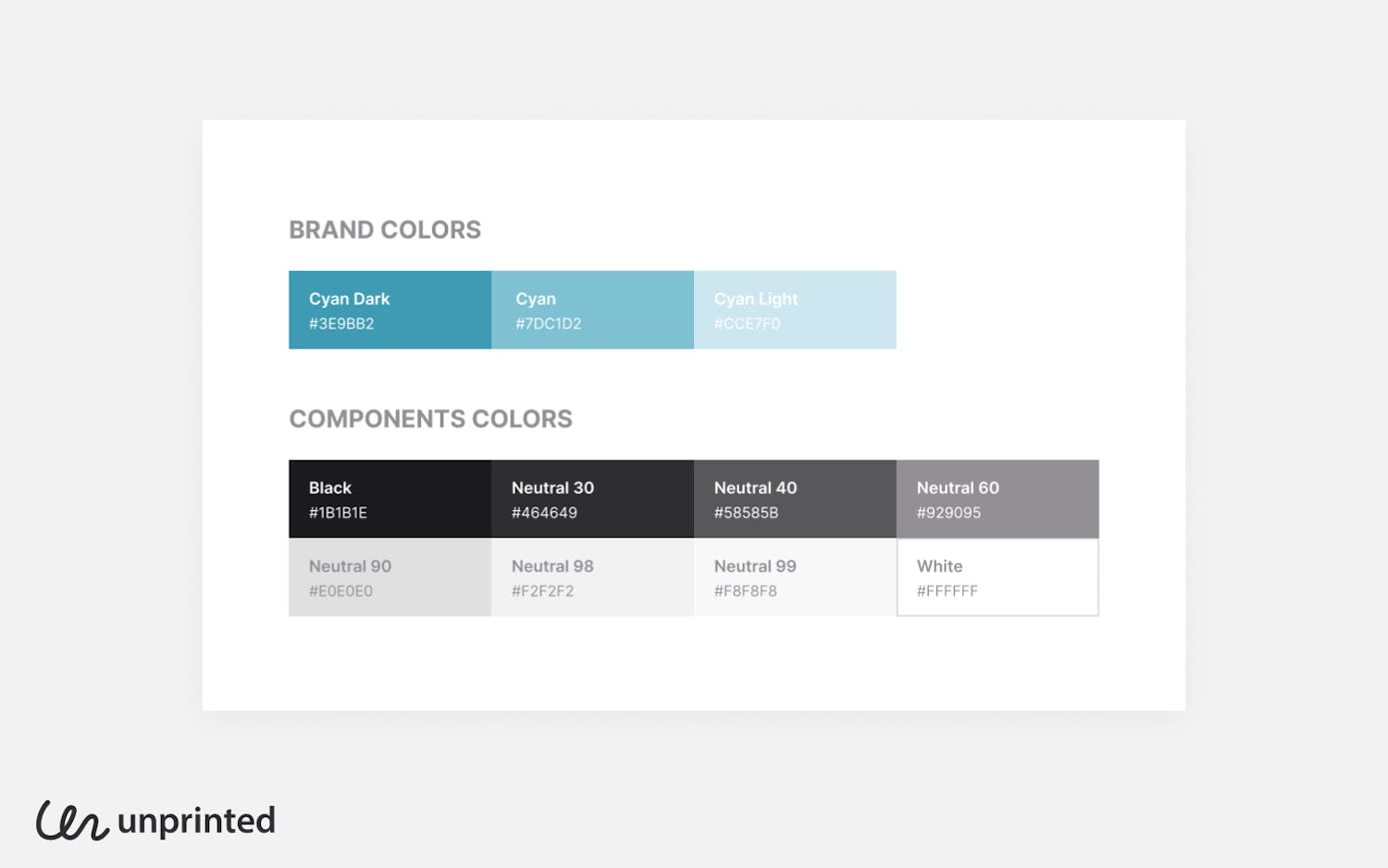Click the Components Colors heading

(x=430, y=419)
